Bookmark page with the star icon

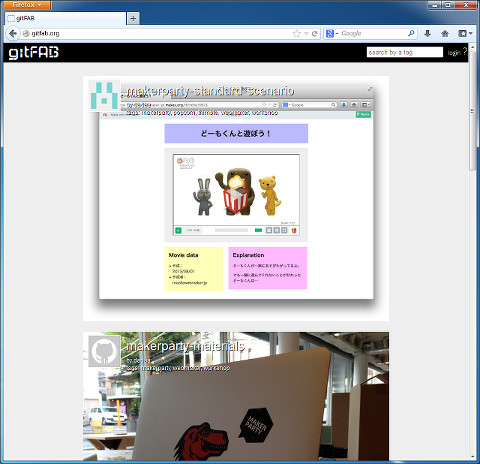pos(296,34)
